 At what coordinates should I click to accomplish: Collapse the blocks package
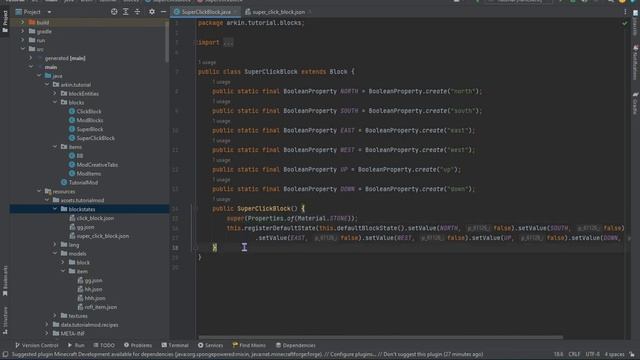pyautogui.click(x=55, y=102)
